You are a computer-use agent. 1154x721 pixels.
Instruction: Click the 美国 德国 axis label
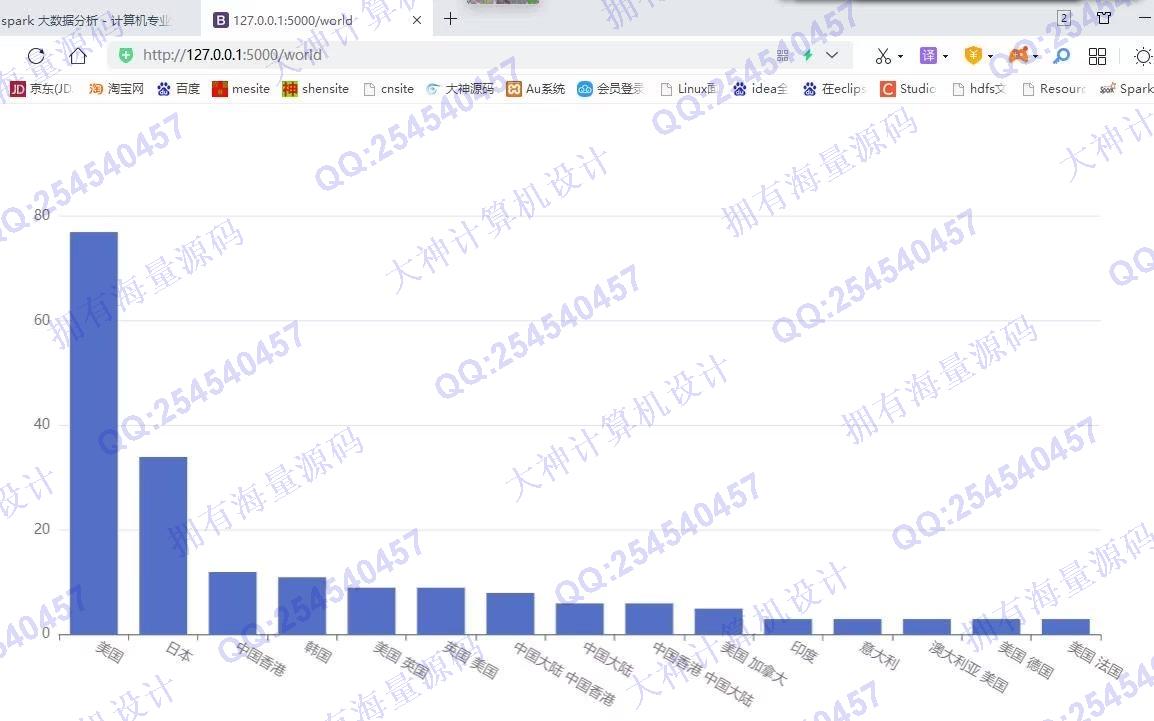point(1026,659)
